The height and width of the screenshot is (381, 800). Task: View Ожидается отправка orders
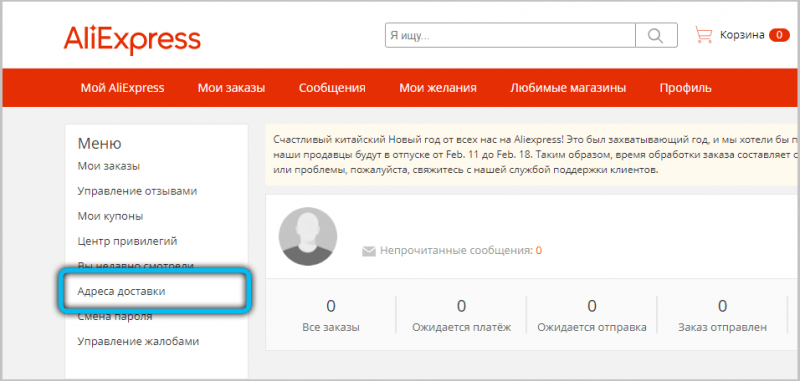592,316
